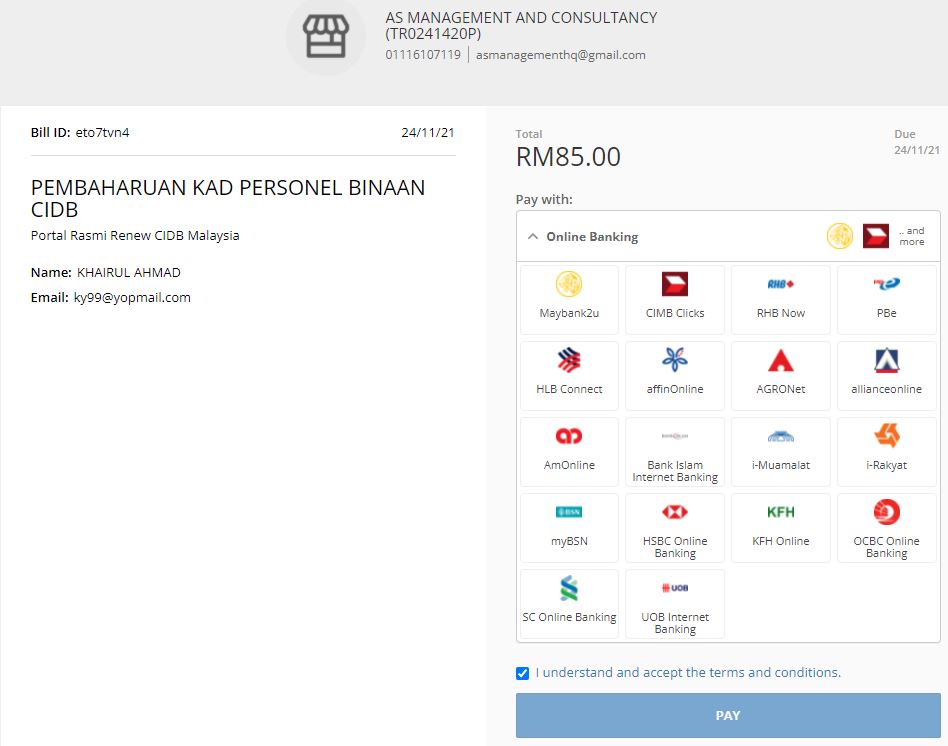Click the PAY button
The image size is (948, 746).
pos(728,715)
